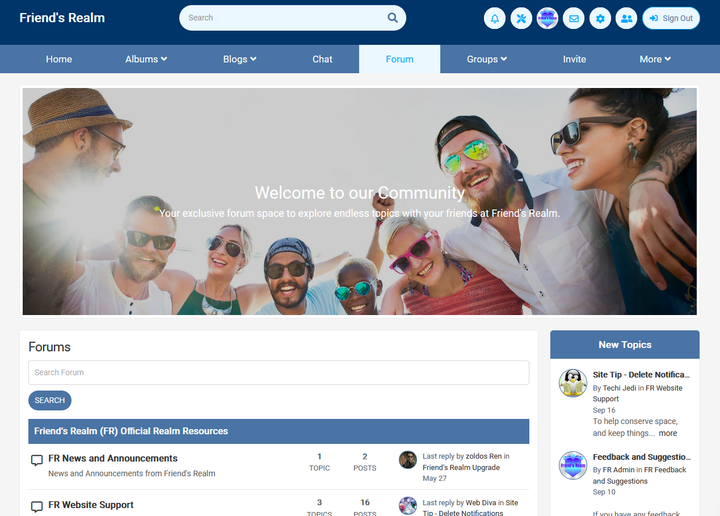Open FR Admin's avatar in New Topics
This screenshot has width=720, height=516.
pos(573,465)
